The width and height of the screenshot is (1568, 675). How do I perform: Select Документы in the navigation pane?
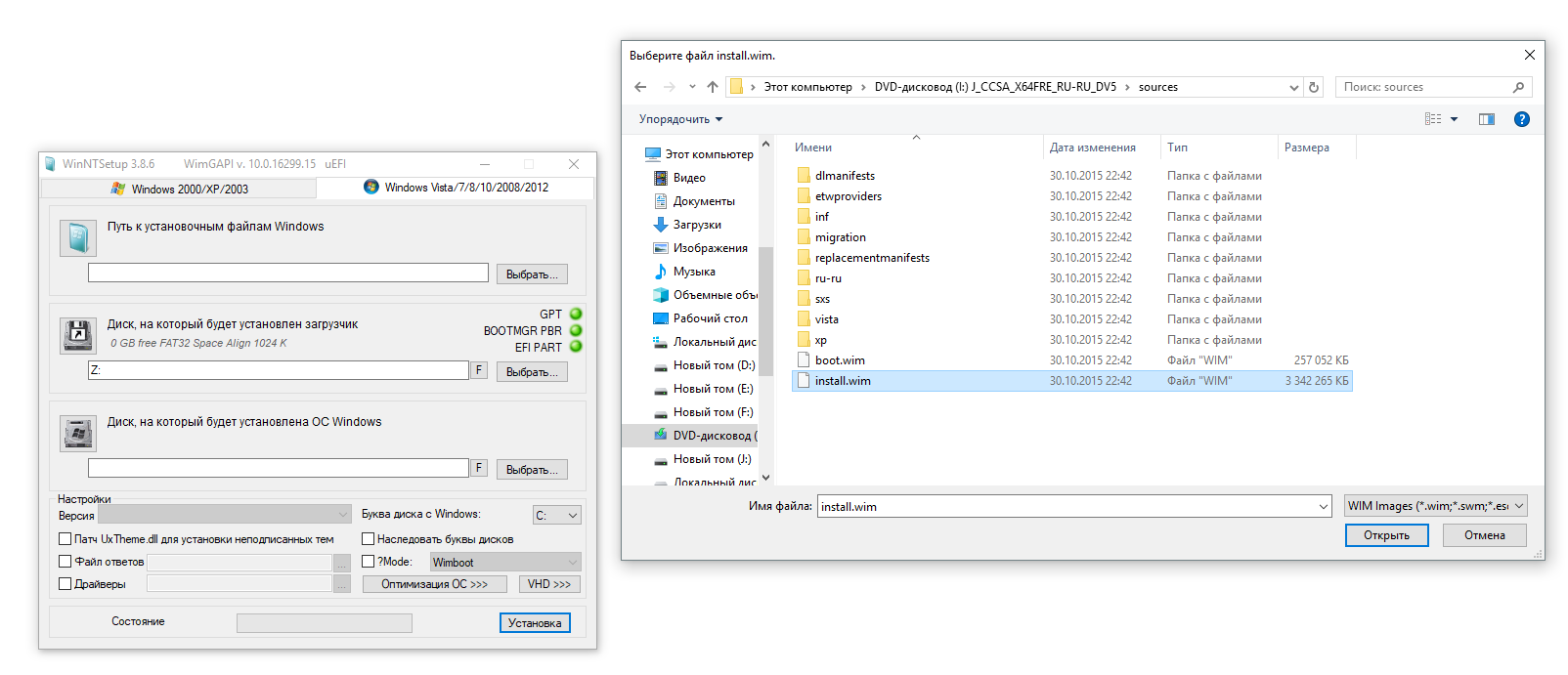[704, 201]
